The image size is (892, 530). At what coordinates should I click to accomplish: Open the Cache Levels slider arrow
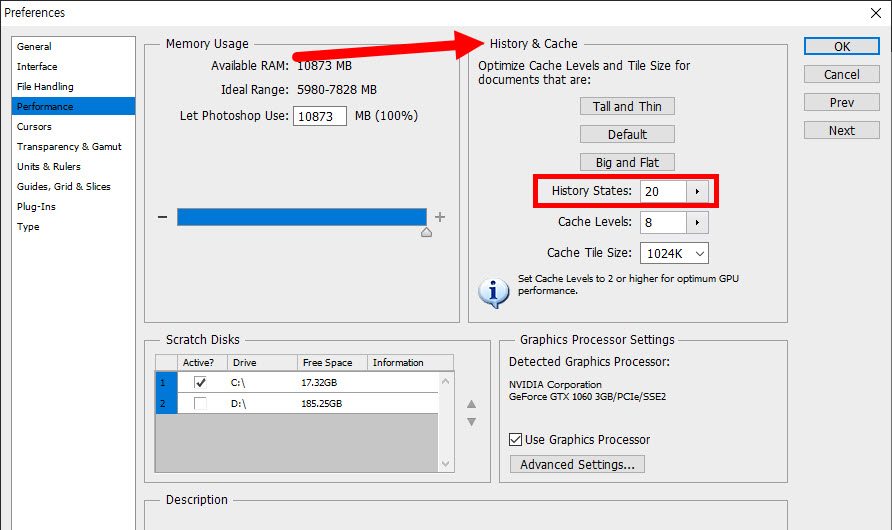[x=697, y=222]
